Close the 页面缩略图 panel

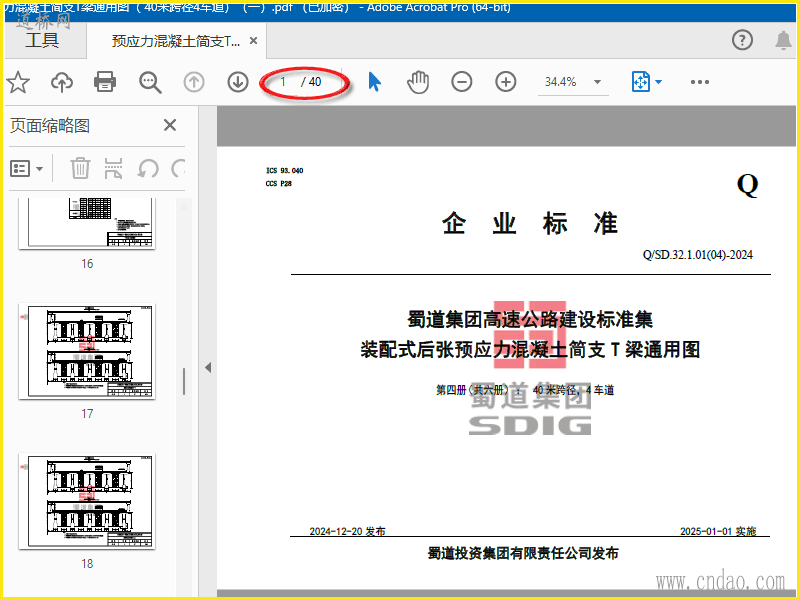170,125
